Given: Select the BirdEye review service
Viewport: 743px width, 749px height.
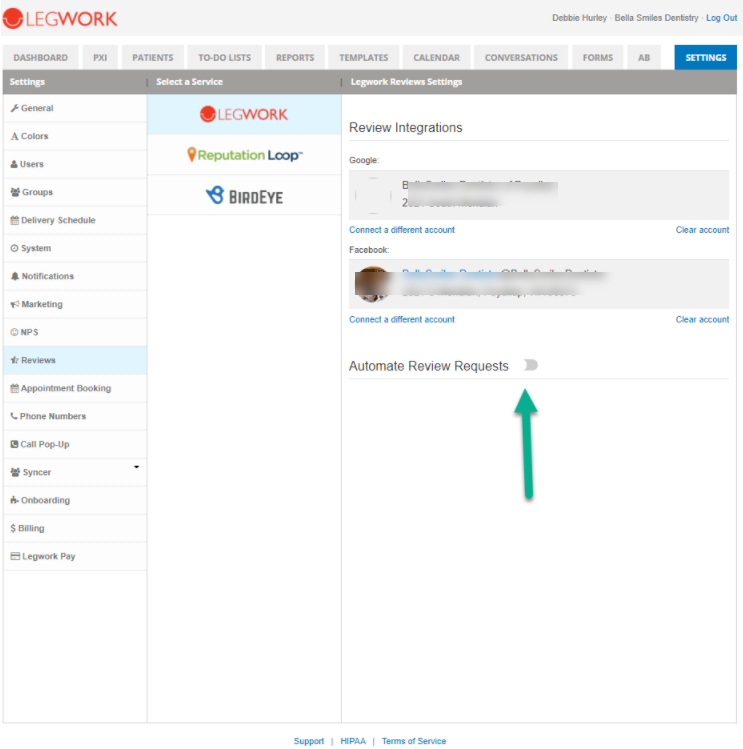Looking at the screenshot, I should [x=244, y=196].
